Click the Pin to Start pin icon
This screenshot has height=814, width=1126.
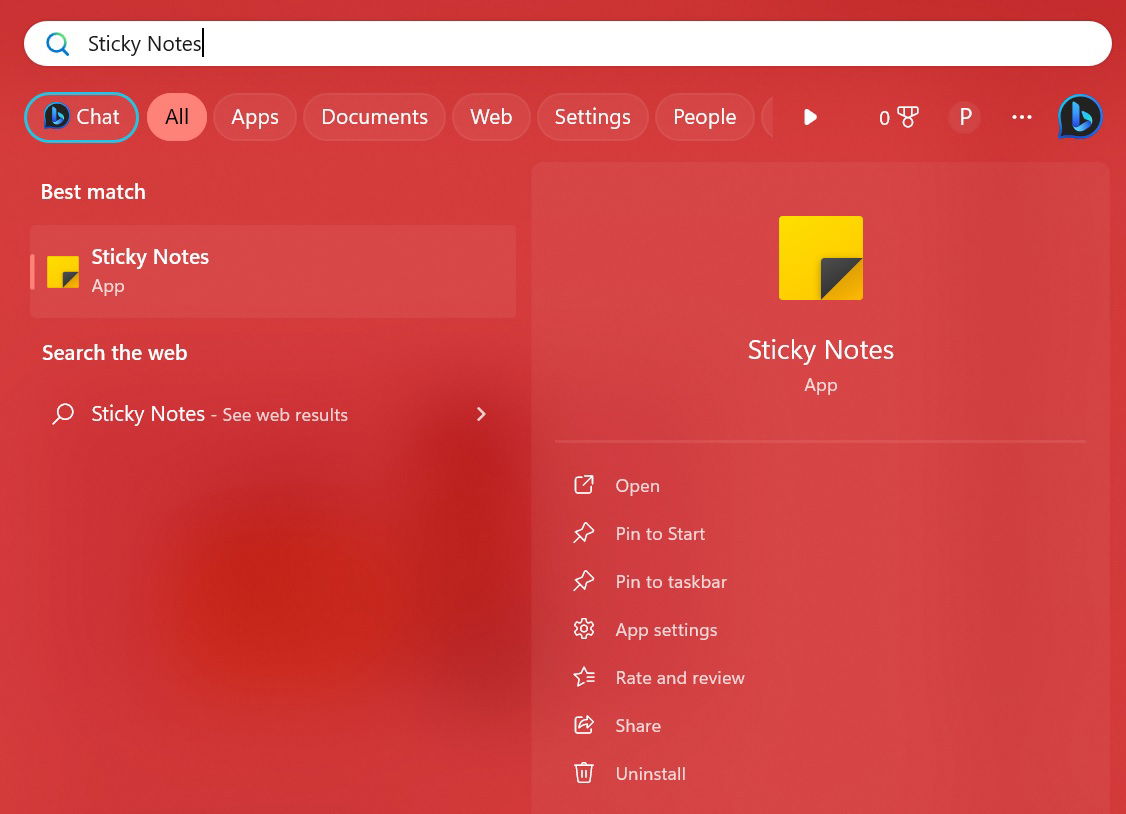(584, 533)
